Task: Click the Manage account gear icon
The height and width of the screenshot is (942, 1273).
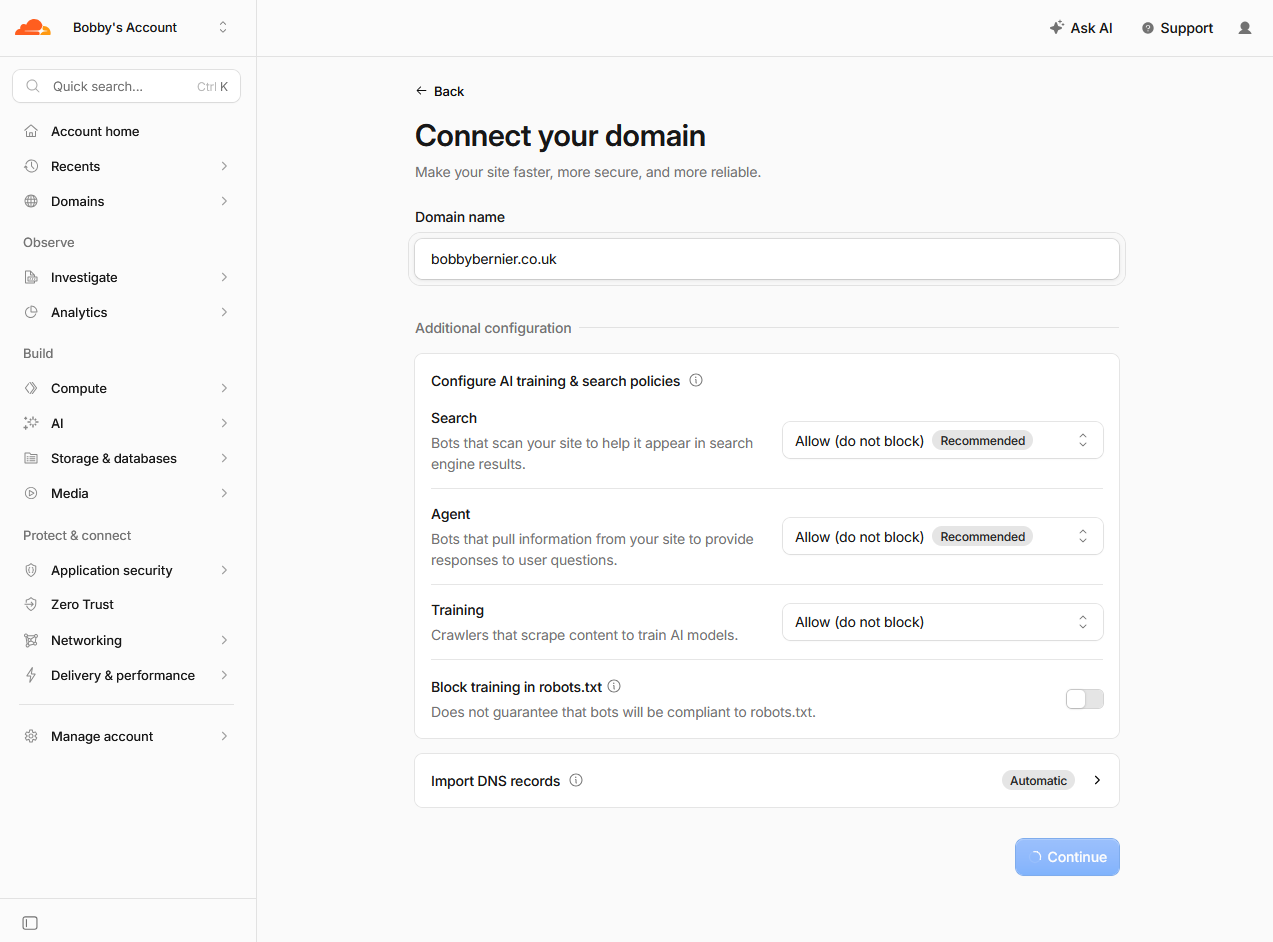Action: [31, 736]
